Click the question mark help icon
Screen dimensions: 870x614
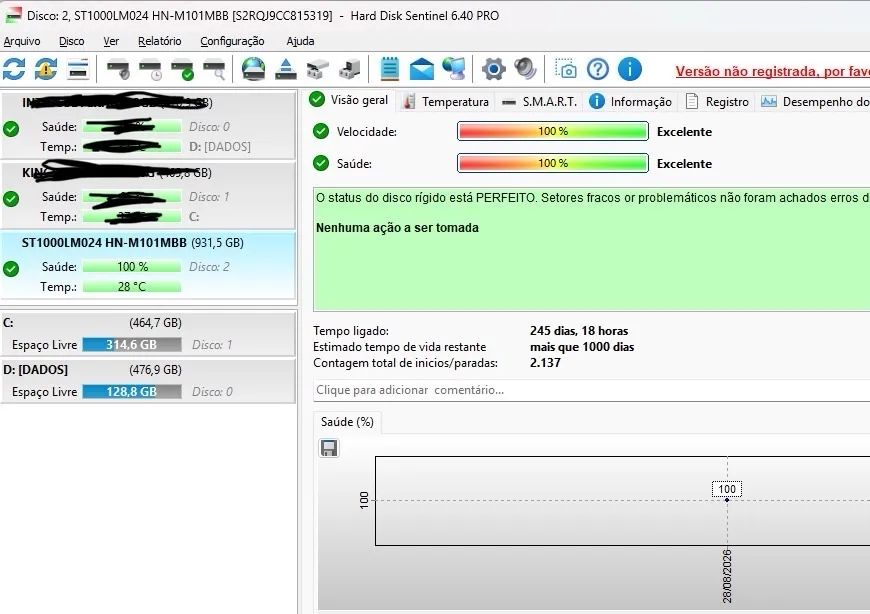tap(598, 69)
